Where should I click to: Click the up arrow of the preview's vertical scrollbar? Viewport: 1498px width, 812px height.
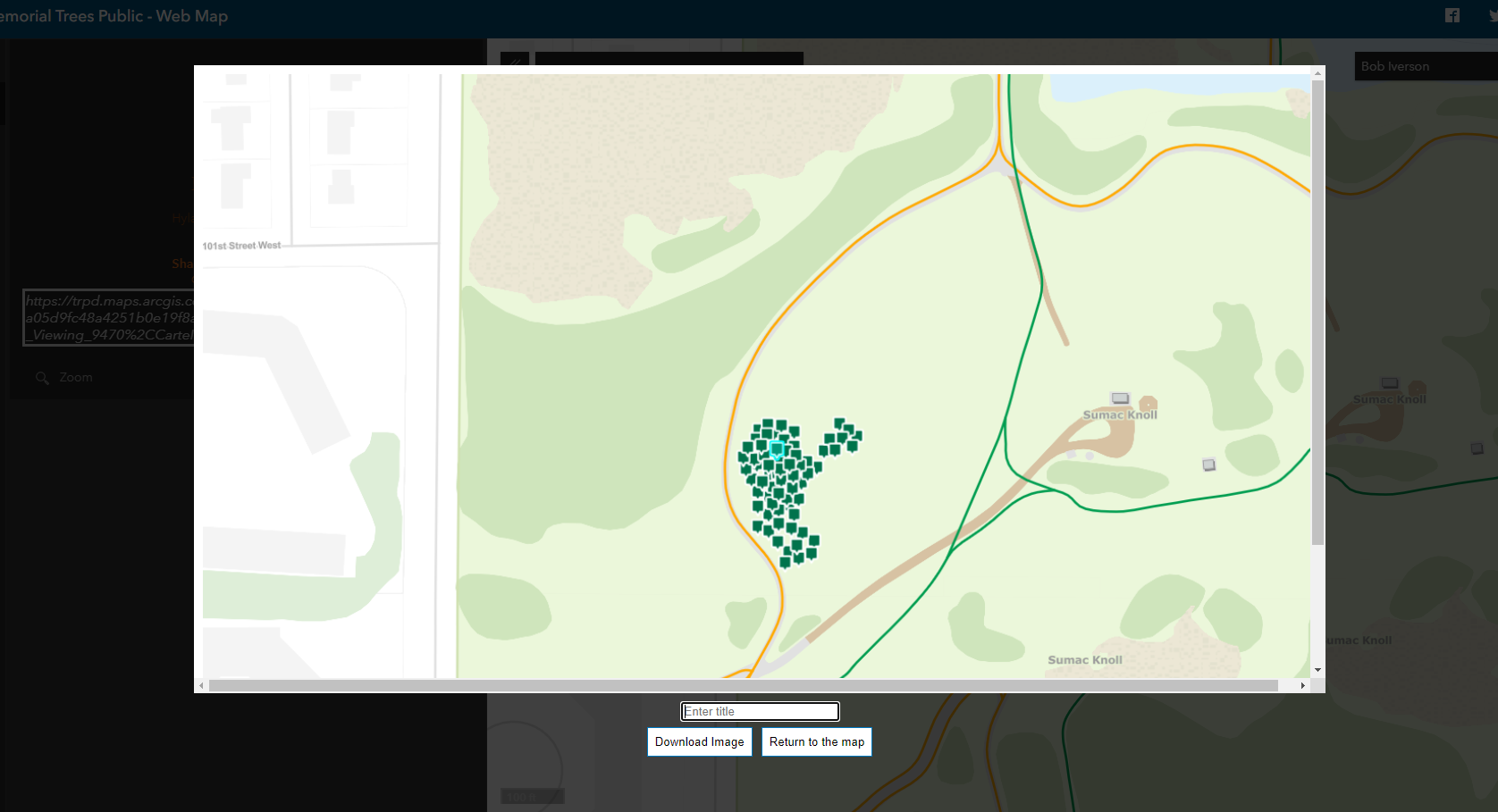click(1317, 73)
